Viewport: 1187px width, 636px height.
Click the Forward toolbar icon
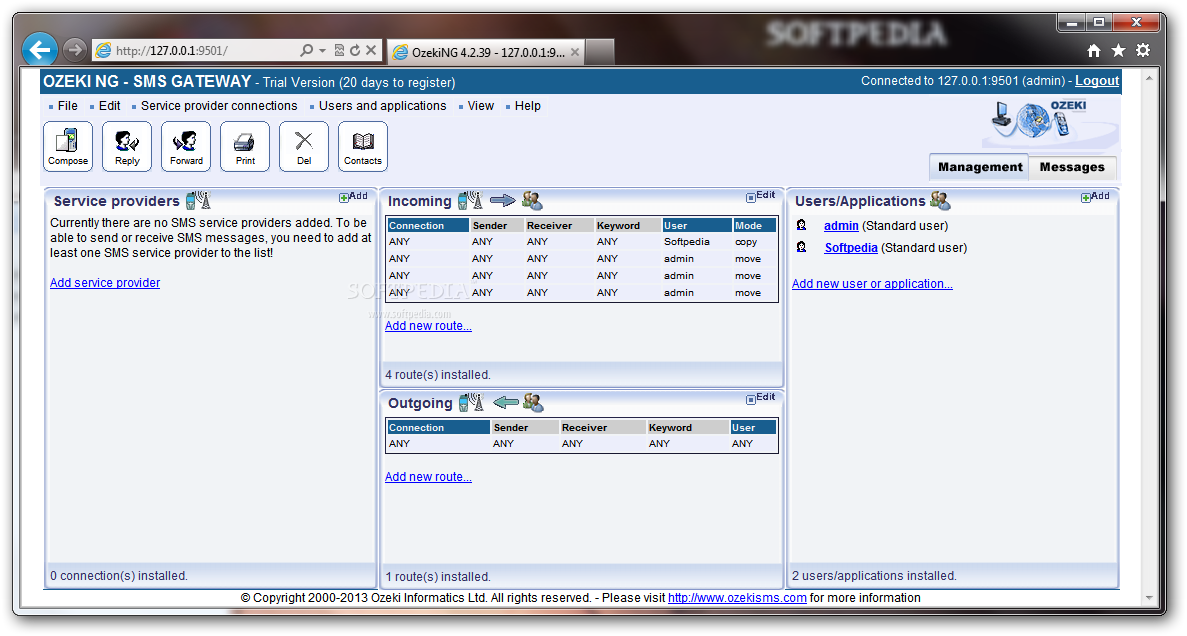186,146
